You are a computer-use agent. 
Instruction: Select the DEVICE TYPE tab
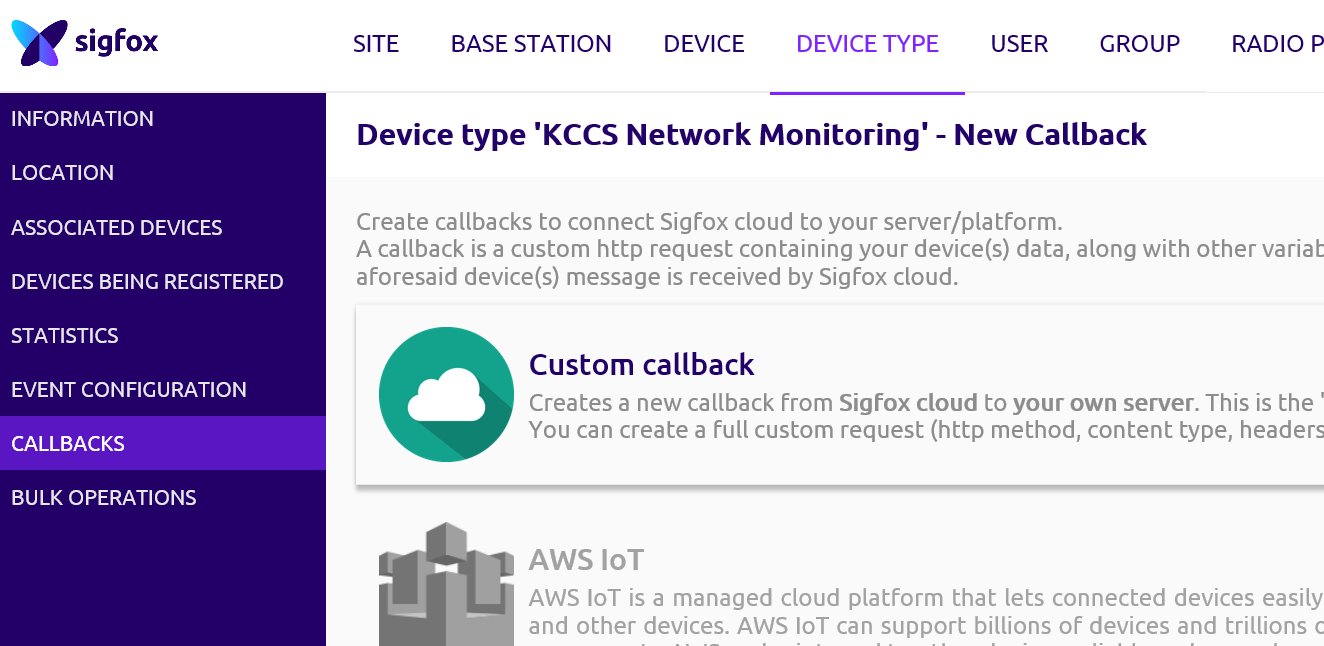point(867,44)
